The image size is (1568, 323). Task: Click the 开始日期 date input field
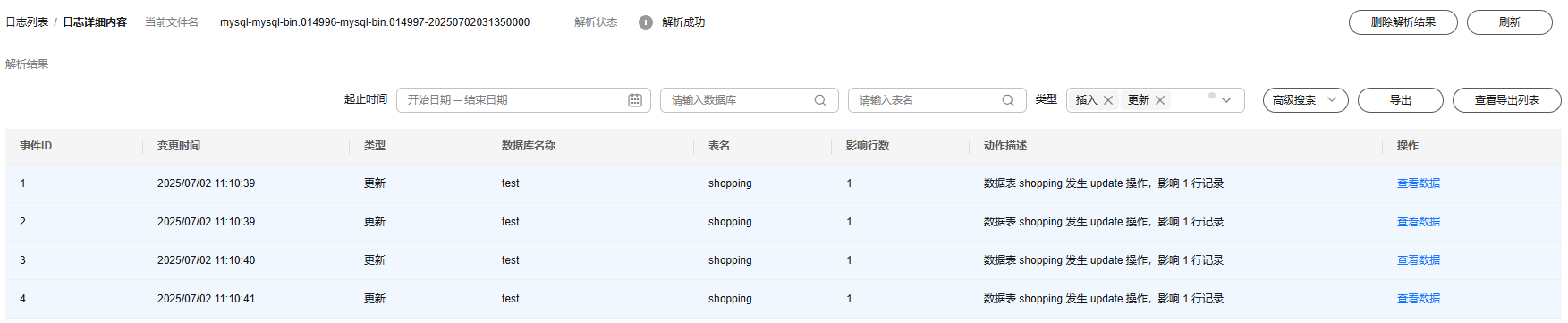point(523,100)
